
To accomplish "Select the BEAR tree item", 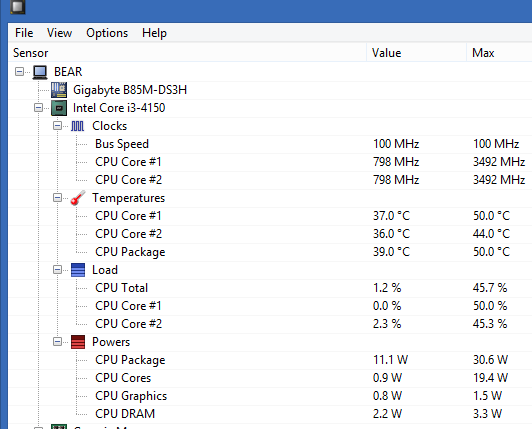I will [68, 72].
